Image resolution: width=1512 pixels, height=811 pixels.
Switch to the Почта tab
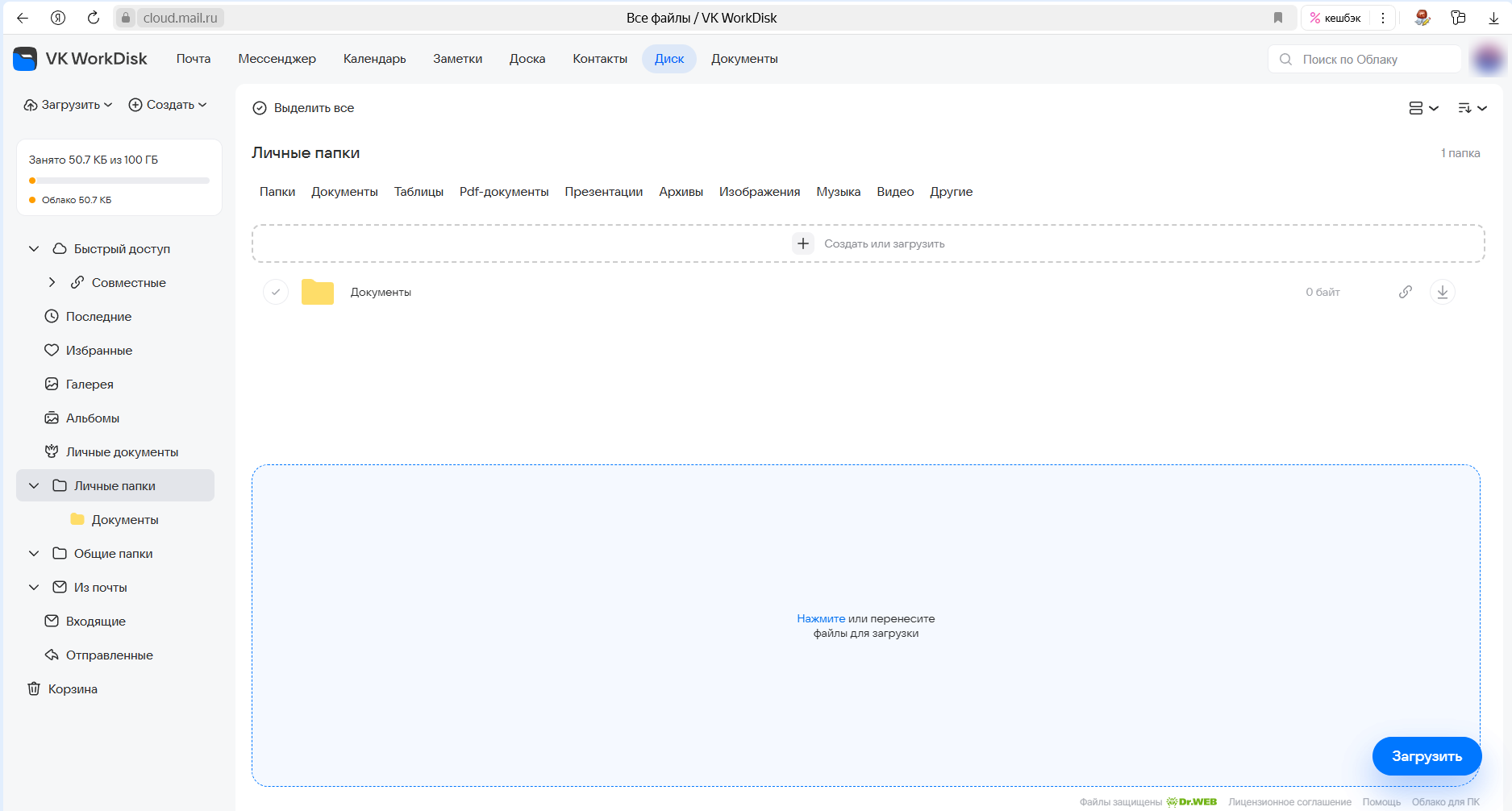pos(194,59)
